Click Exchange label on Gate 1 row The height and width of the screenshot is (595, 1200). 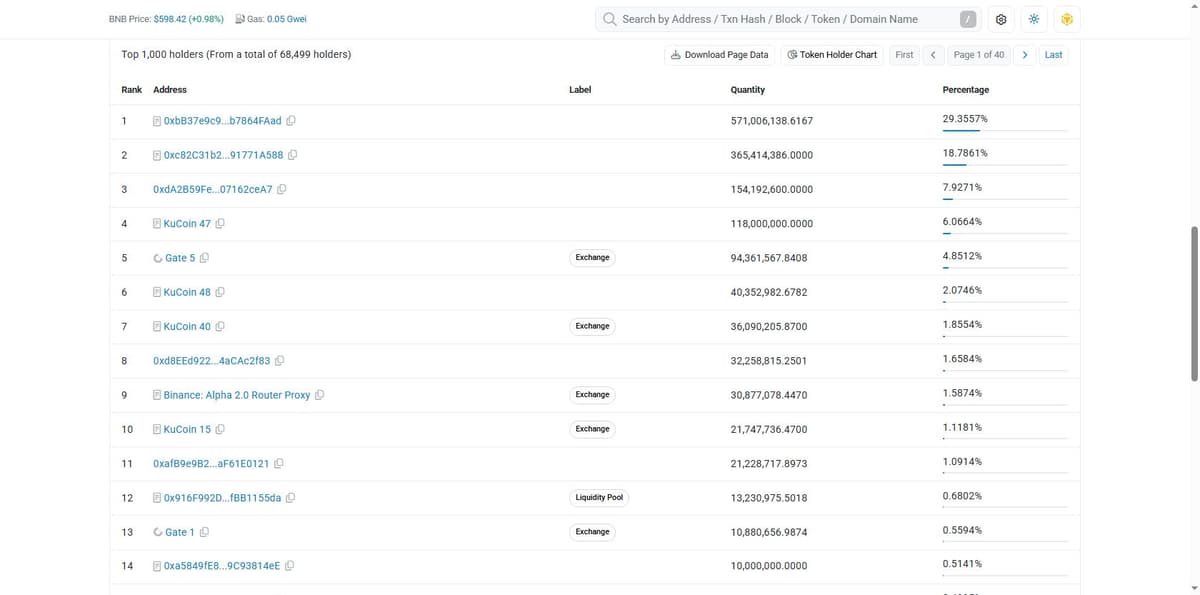coord(592,532)
